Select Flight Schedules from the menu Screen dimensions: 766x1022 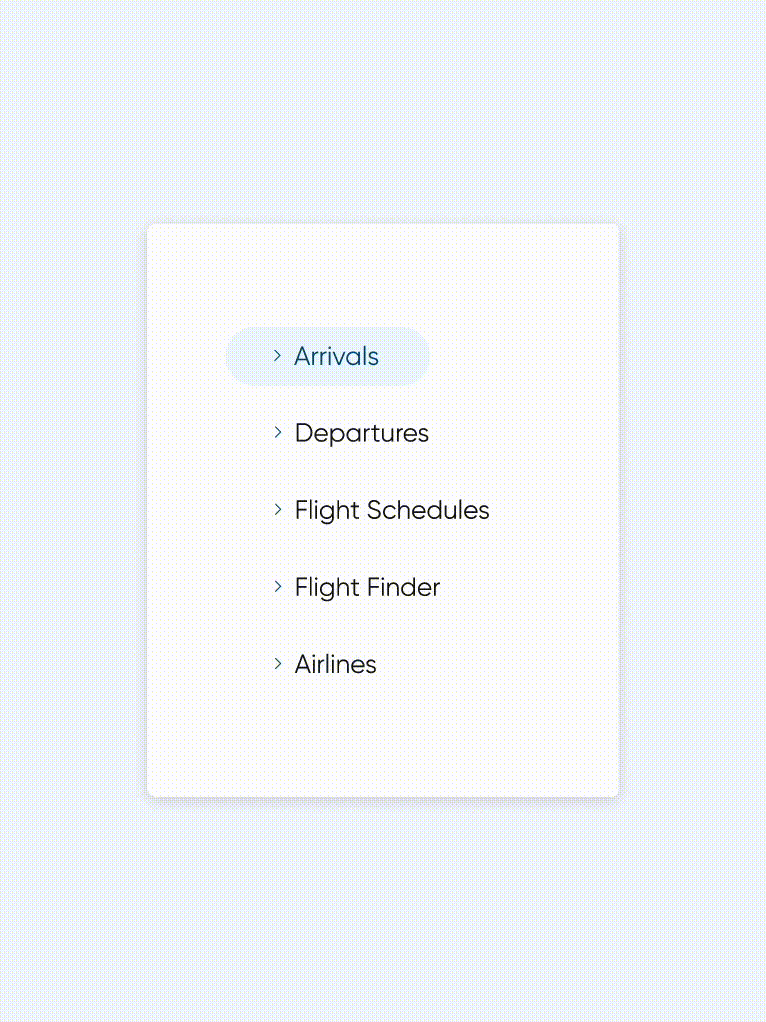(x=391, y=511)
